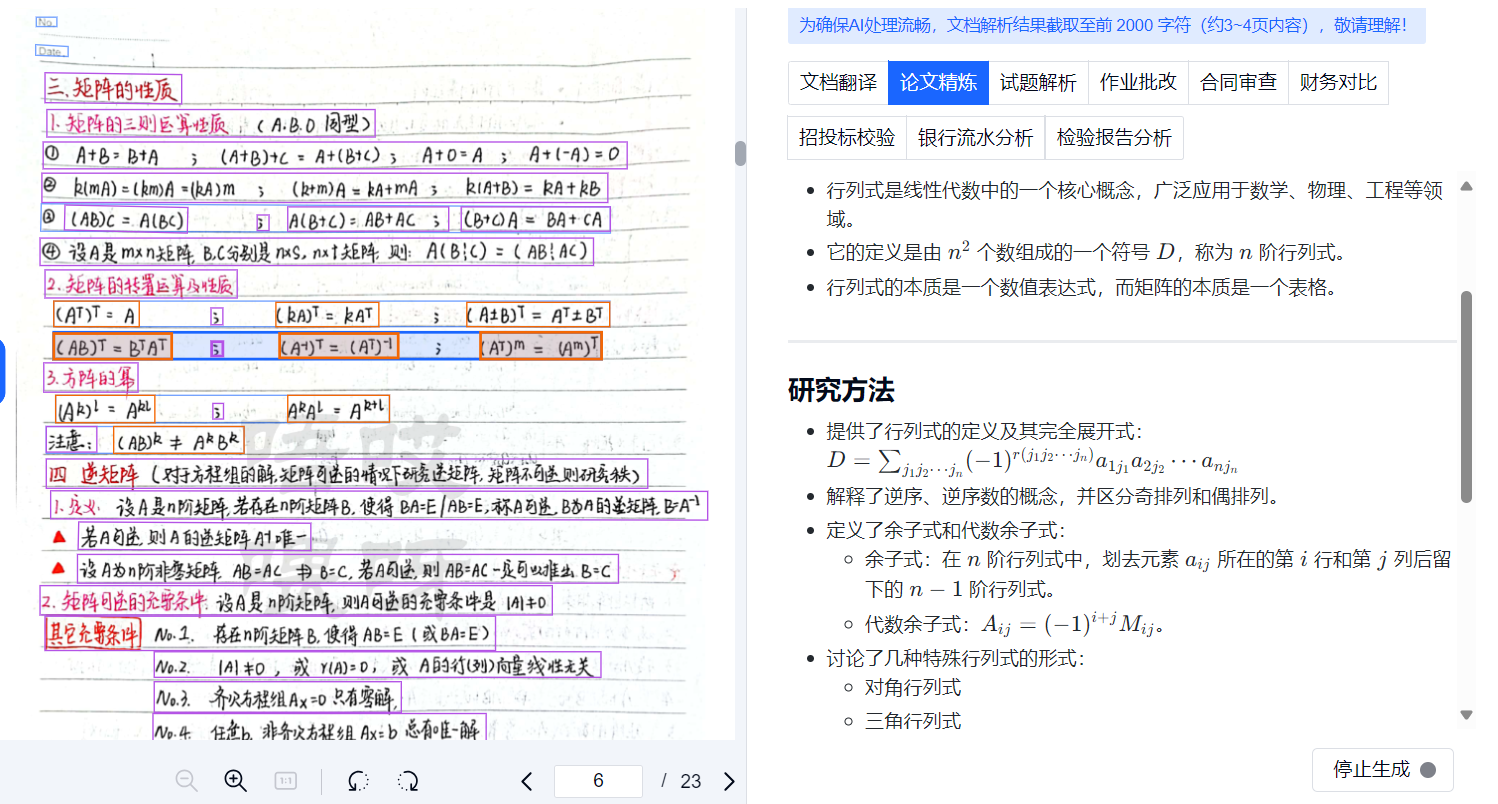Reset the page to 1:1 actual size
This screenshot has width=1498, height=804.
click(284, 781)
